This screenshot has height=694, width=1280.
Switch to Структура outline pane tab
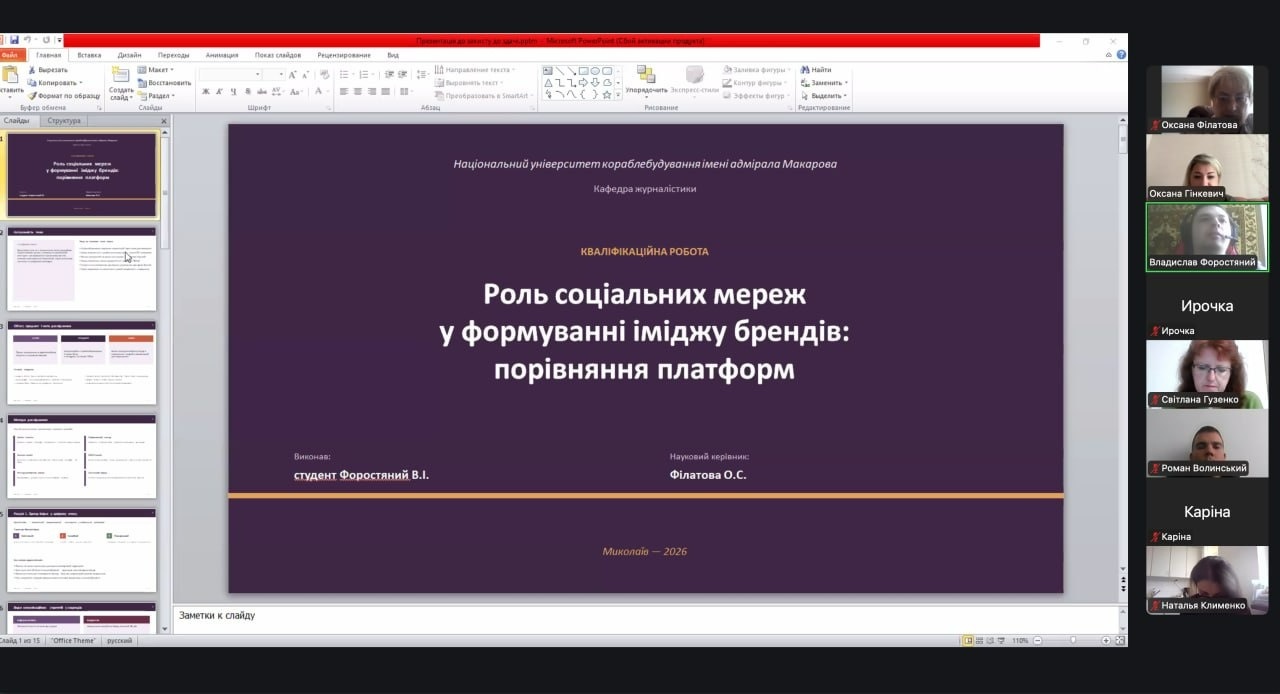64,120
